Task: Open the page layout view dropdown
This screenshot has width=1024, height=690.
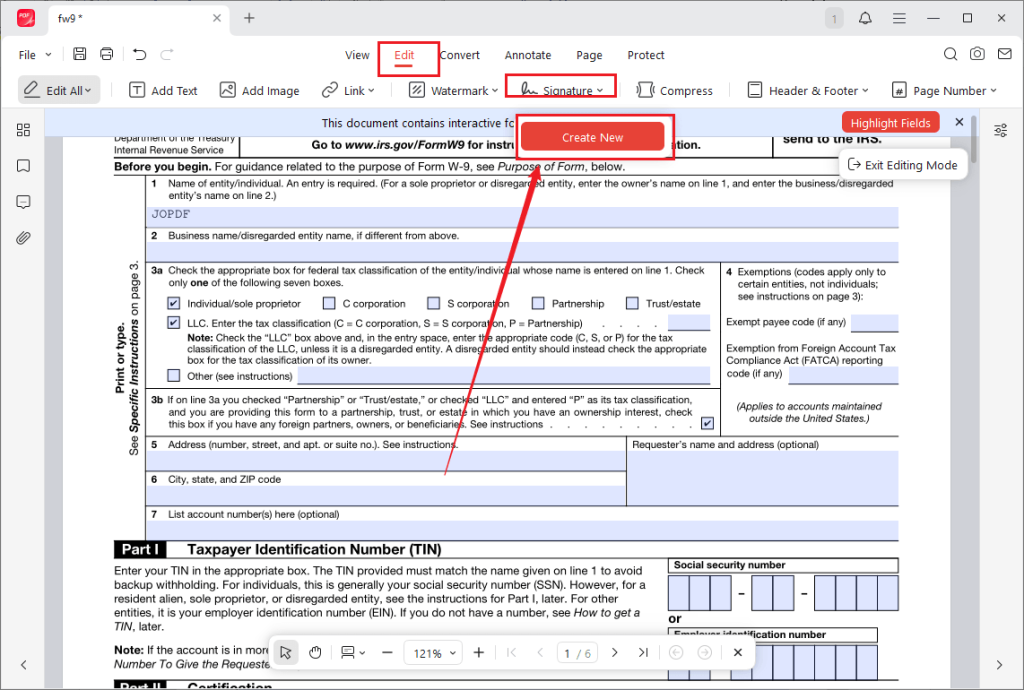Action: click(353, 652)
